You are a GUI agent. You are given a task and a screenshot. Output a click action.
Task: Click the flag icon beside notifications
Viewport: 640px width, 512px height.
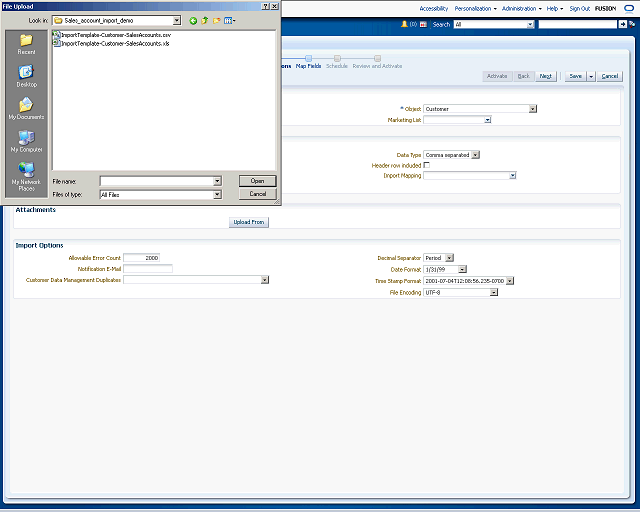pyautogui.click(x=423, y=24)
